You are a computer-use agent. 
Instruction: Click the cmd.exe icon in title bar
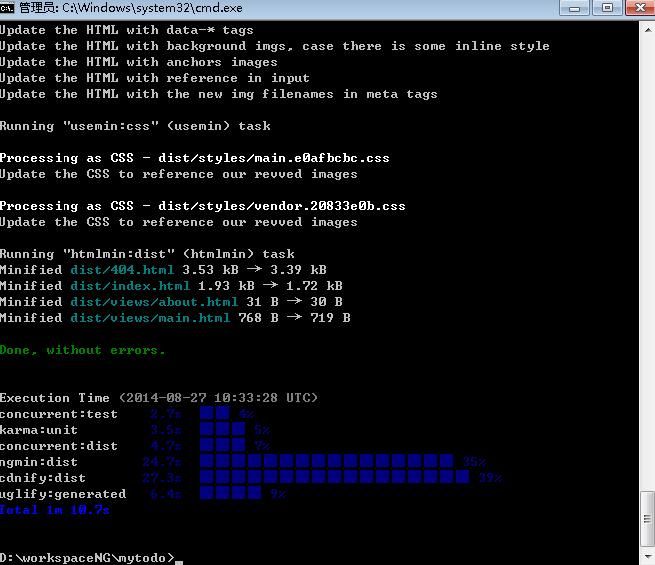tap(9, 9)
